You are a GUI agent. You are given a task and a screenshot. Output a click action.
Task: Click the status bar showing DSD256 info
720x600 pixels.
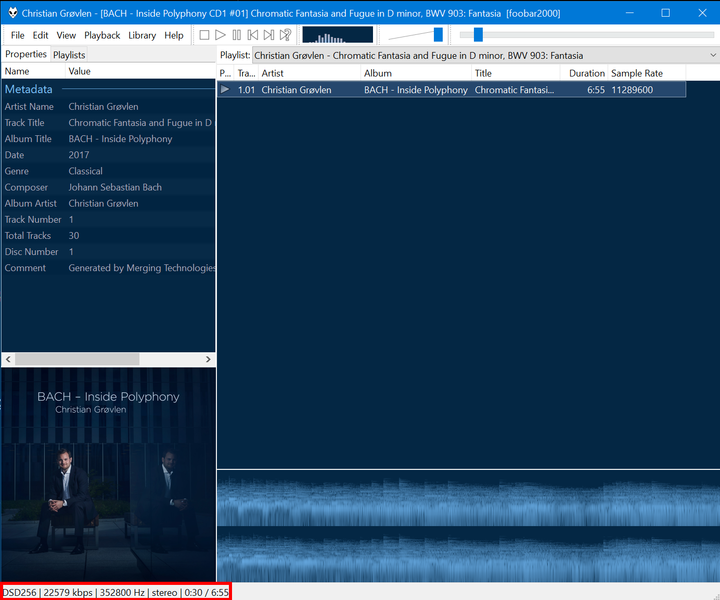(x=116, y=592)
